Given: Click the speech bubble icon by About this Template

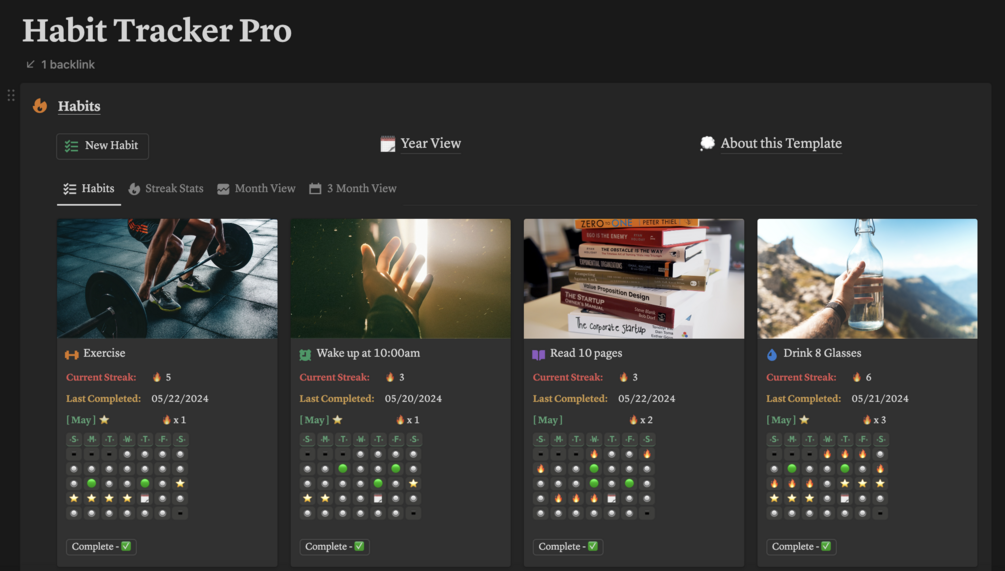Looking at the screenshot, I should 707,144.
